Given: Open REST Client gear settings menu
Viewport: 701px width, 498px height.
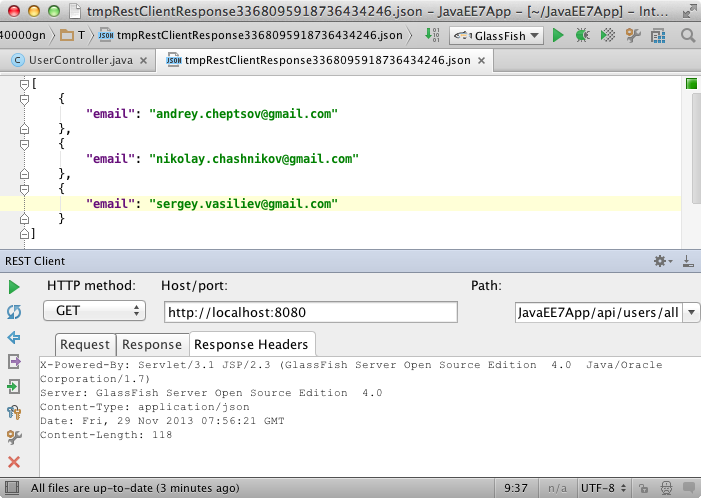Looking at the screenshot, I should (663, 261).
